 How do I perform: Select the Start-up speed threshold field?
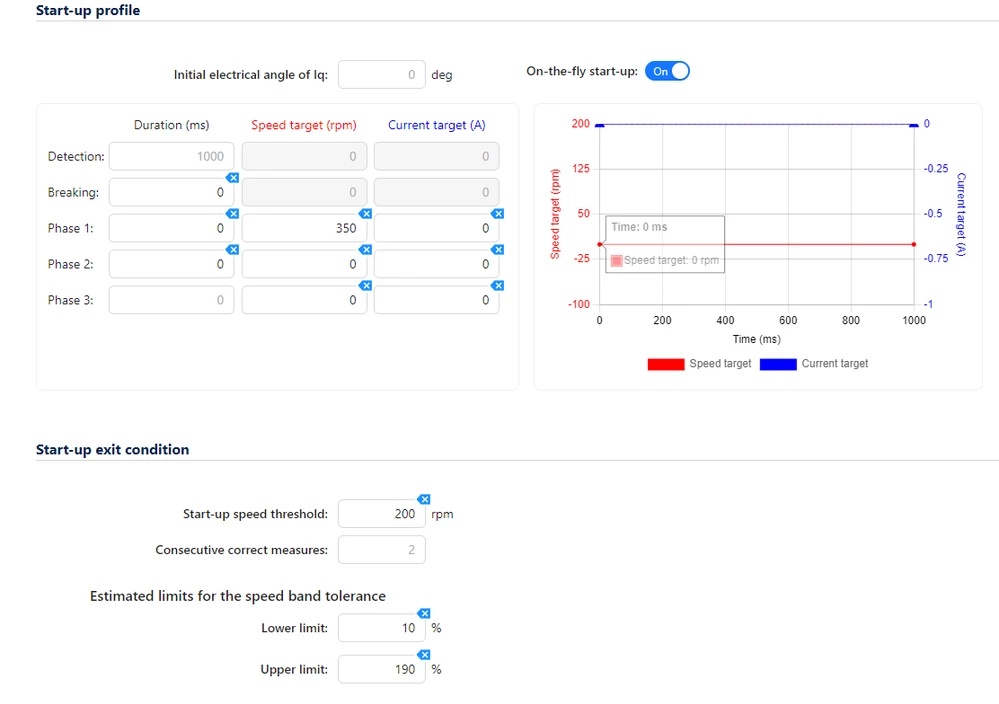pyautogui.click(x=382, y=514)
